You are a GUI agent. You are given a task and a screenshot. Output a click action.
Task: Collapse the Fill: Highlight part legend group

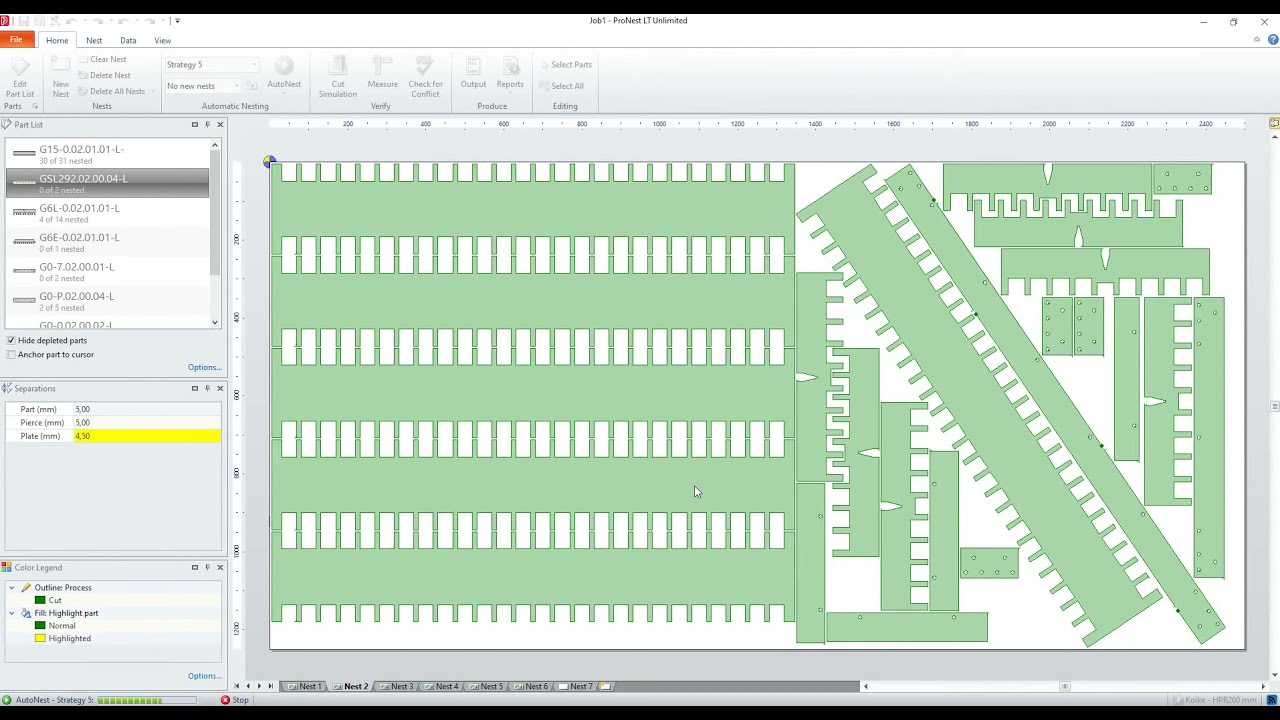[12, 613]
